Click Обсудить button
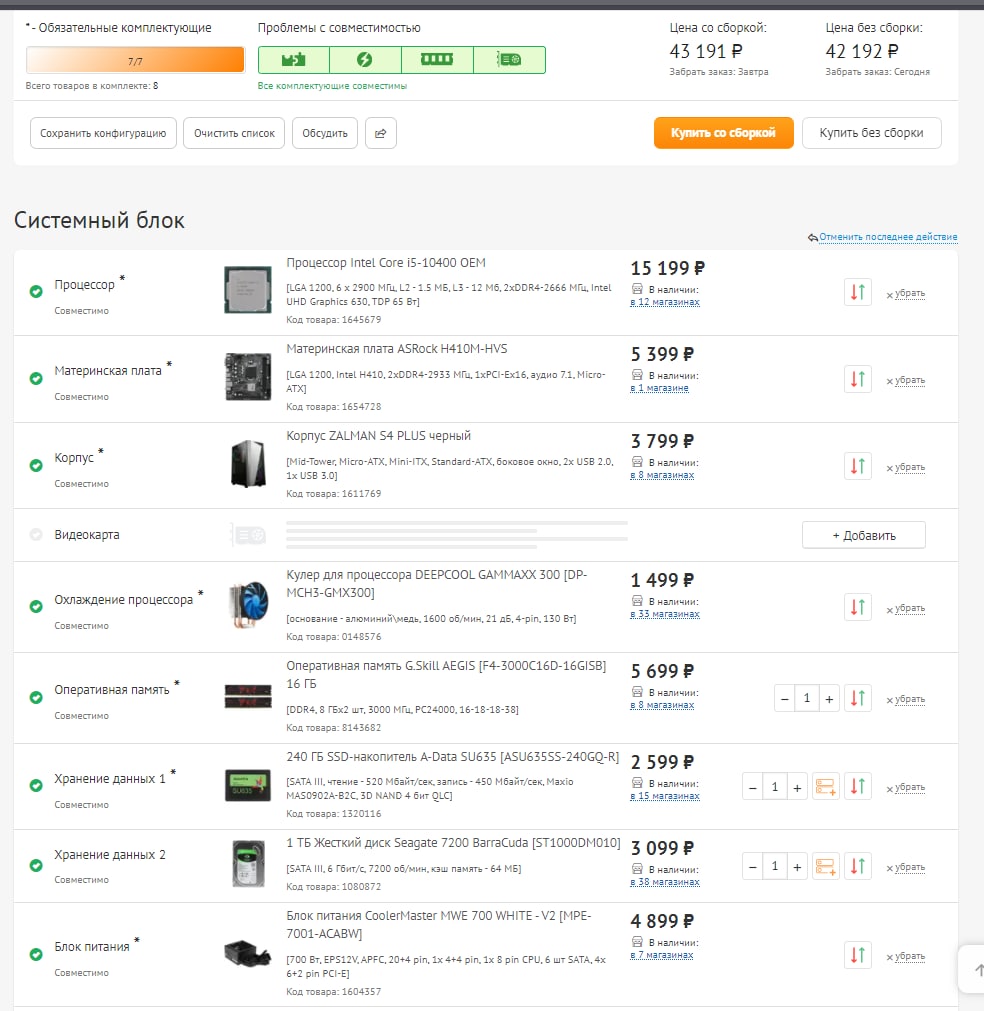Image resolution: width=984 pixels, height=1011 pixels. coord(325,133)
